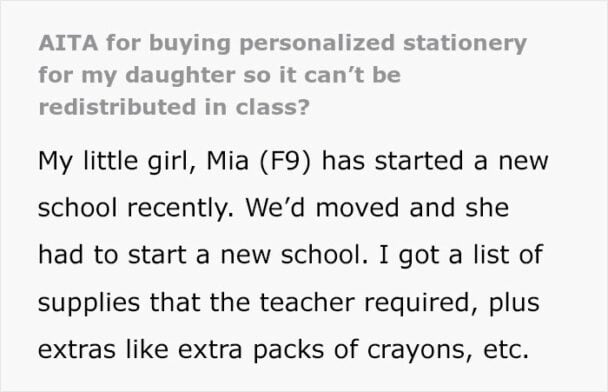
Task: Select the word "supplies" in the body text
Action: click(x=89, y=304)
